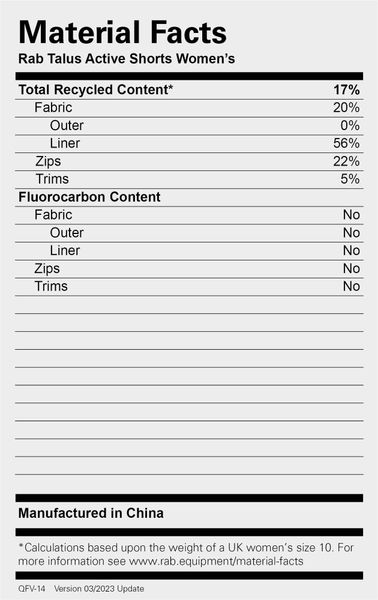Image resolution: width=378 pixels, height=600 pixels.
Task: Click the Material Facts heading
Action: (x=122, y=32)
